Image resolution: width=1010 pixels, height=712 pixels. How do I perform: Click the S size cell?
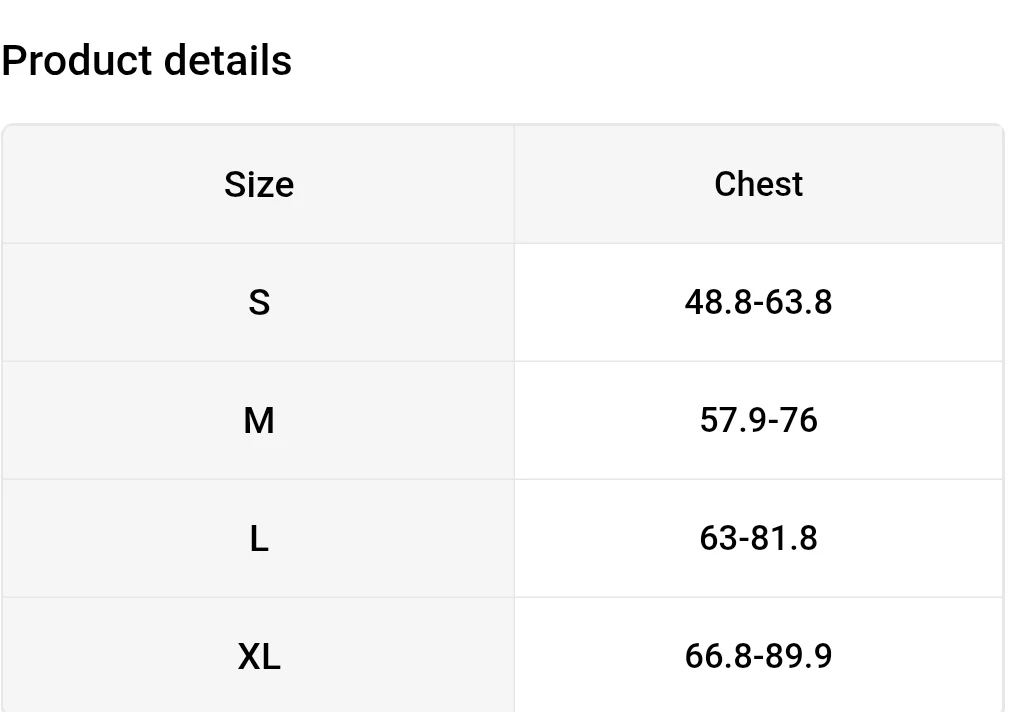[x=259, y=302]
